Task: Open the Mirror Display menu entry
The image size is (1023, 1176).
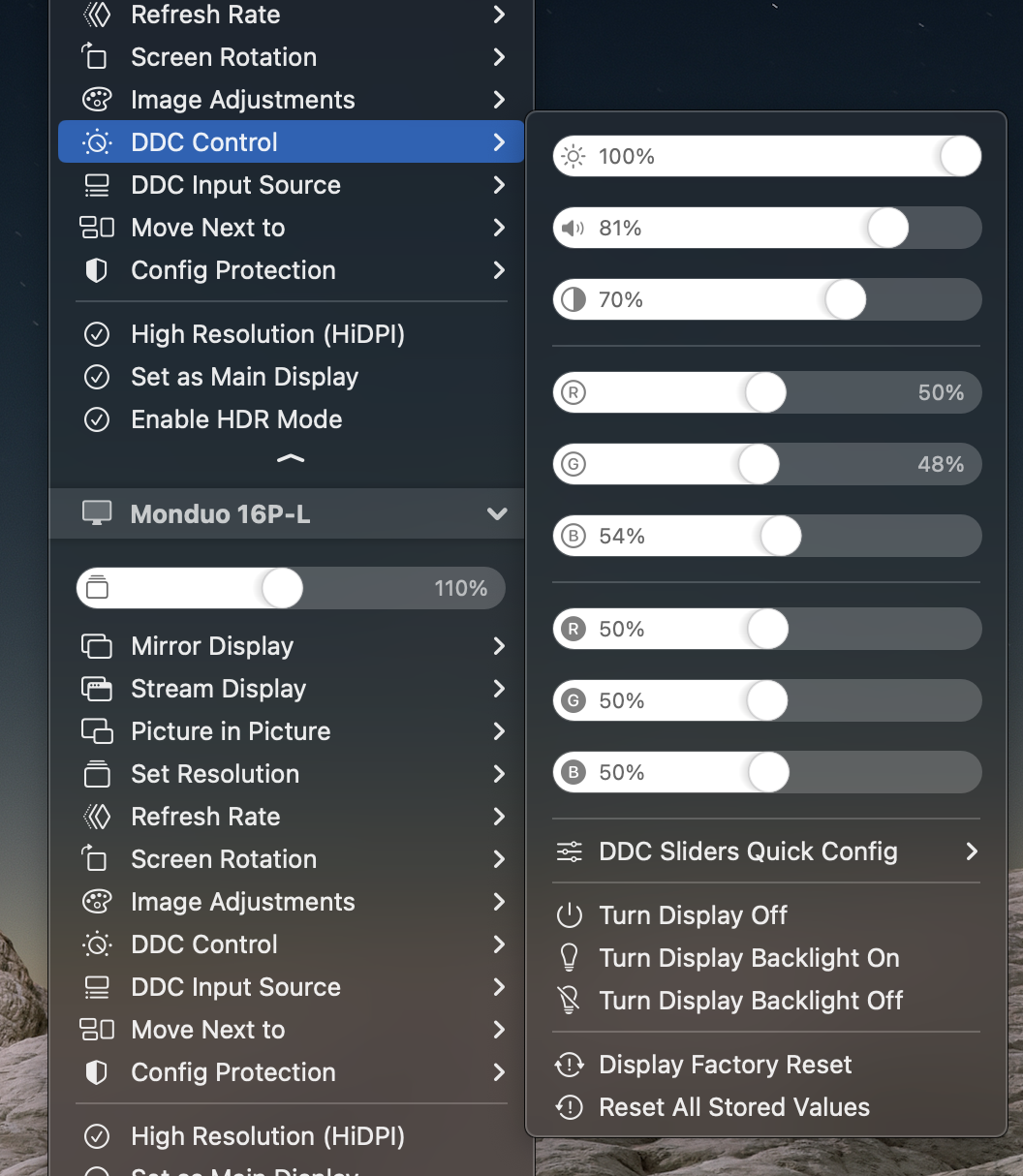Action: 212,646
